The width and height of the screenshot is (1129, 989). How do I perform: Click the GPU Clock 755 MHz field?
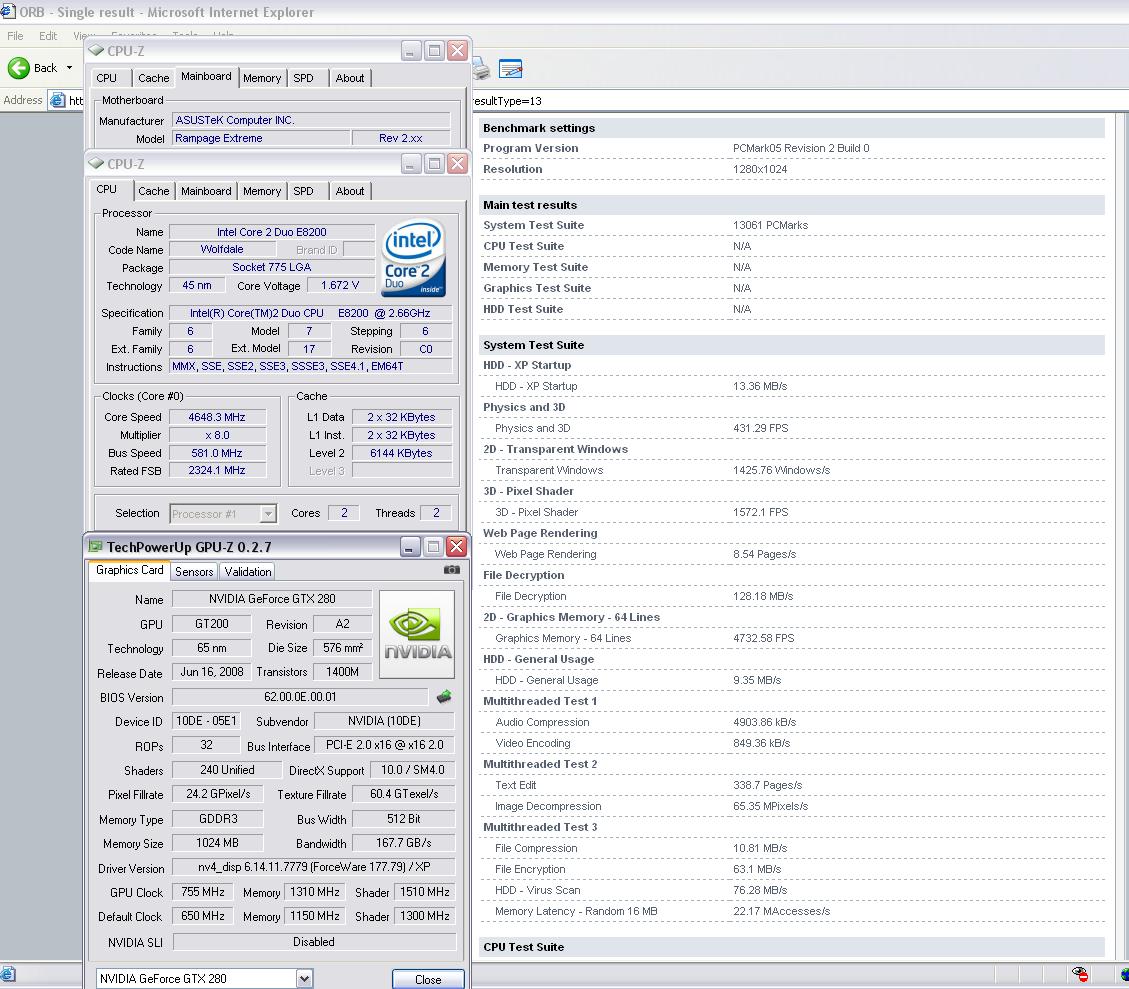(x=203, y=893)
